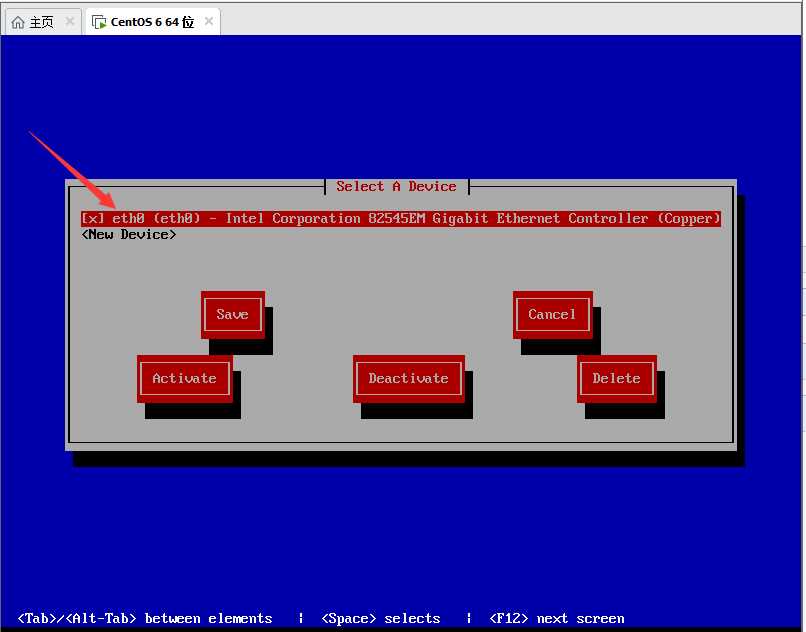Click the VM running icon on CentOS tab
Screen dimensions: 806x632
(x=99, y=22)
